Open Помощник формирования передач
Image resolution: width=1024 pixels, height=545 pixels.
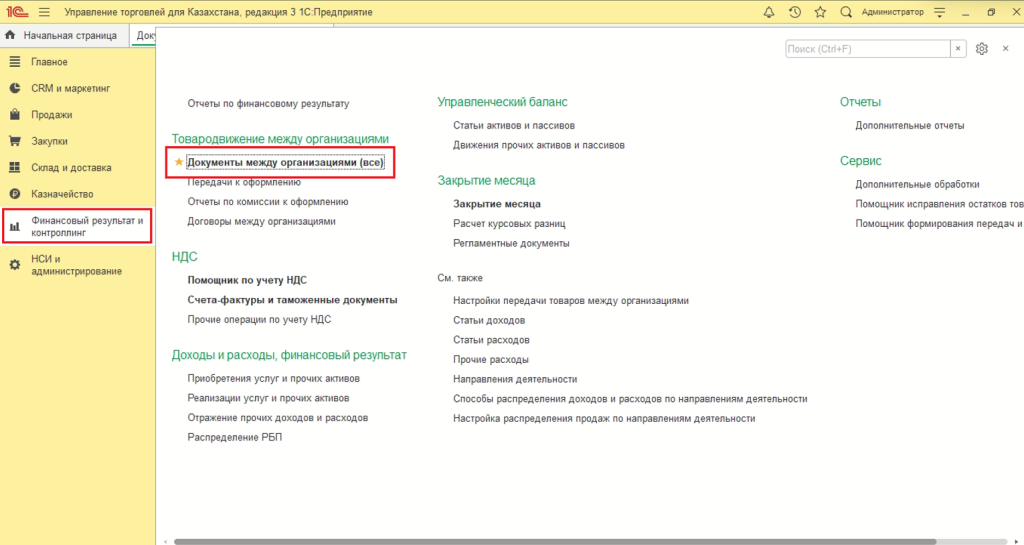[940, 224]
